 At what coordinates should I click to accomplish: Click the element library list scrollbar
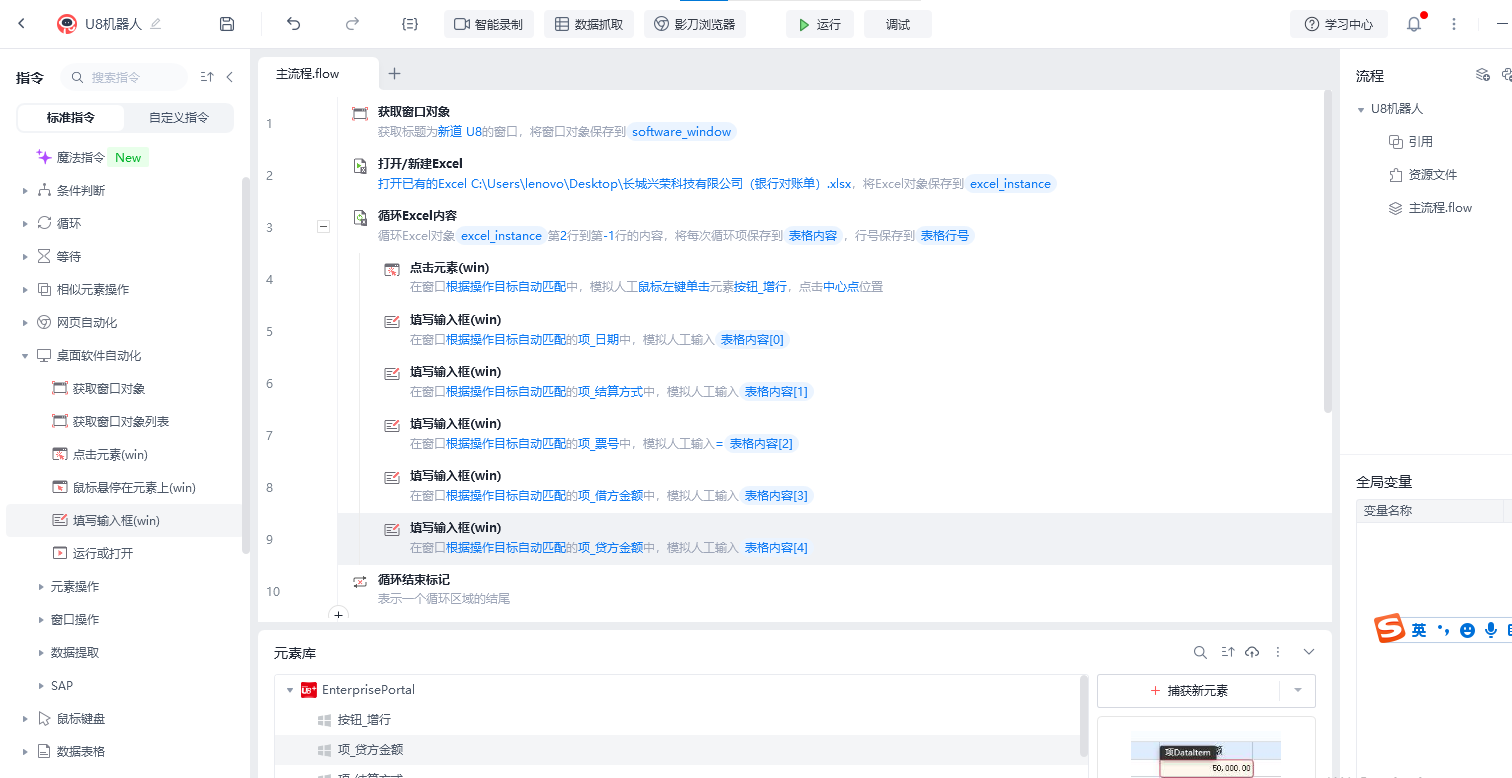click(1084, 716)
